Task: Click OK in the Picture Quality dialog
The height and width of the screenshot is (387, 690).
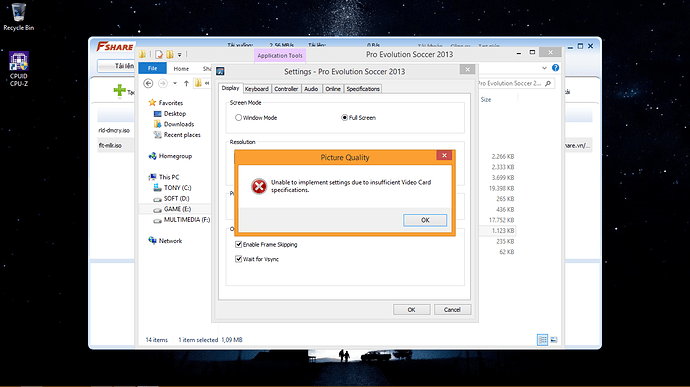Action: coord(425,220)
